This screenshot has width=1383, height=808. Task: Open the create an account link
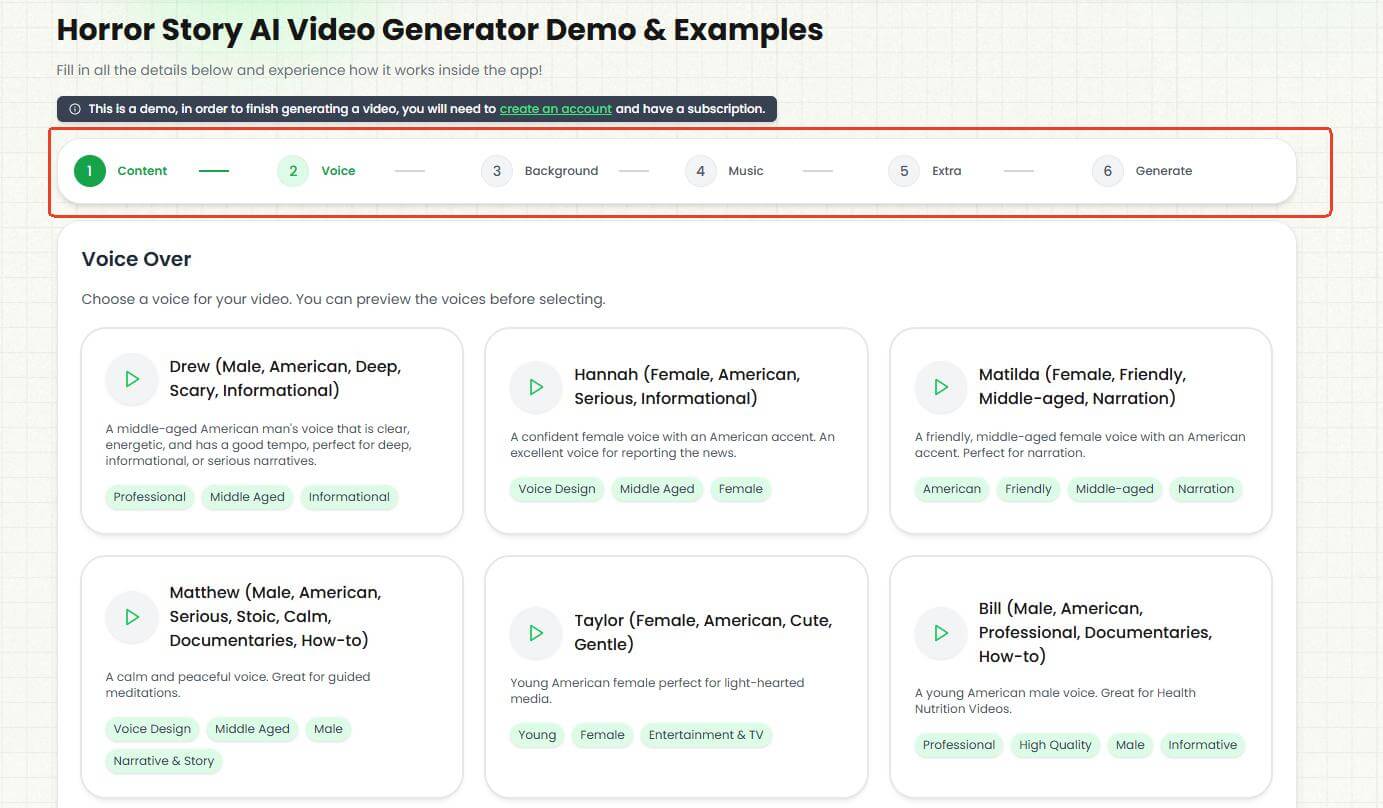(555, 109)
